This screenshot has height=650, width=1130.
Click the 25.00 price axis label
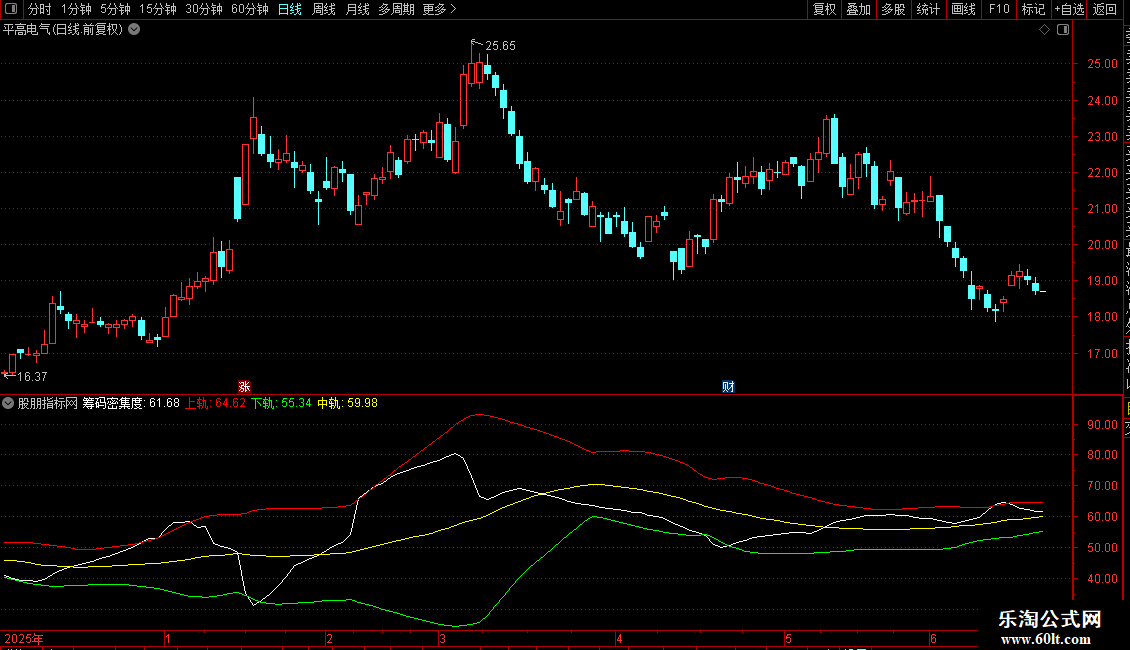pos(1102,64)
